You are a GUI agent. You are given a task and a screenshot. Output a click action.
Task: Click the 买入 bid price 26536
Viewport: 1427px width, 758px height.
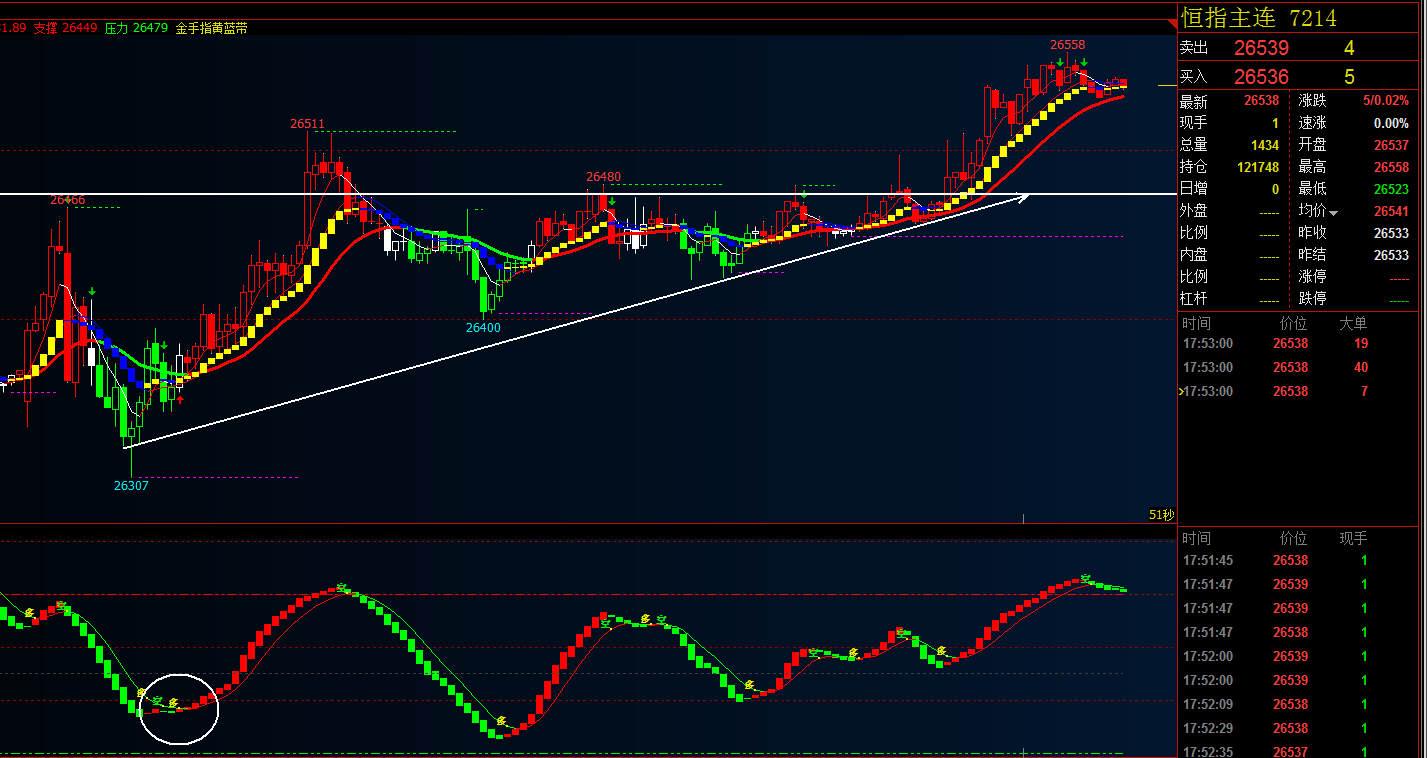[1261, 77]
